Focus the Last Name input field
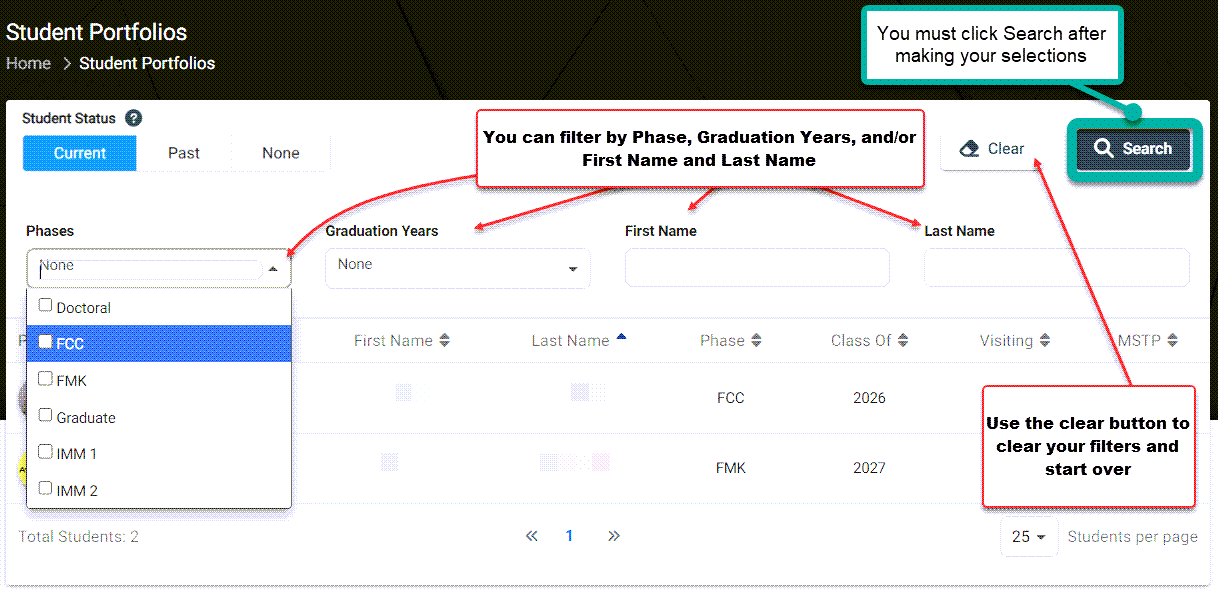1218x591 pixels. coord(1056,268)
